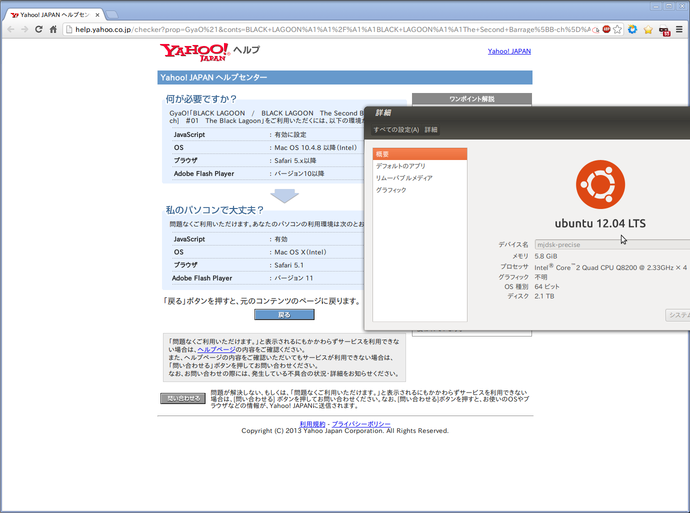Click the 64 ビット OS type value

[x=547, y=286]
